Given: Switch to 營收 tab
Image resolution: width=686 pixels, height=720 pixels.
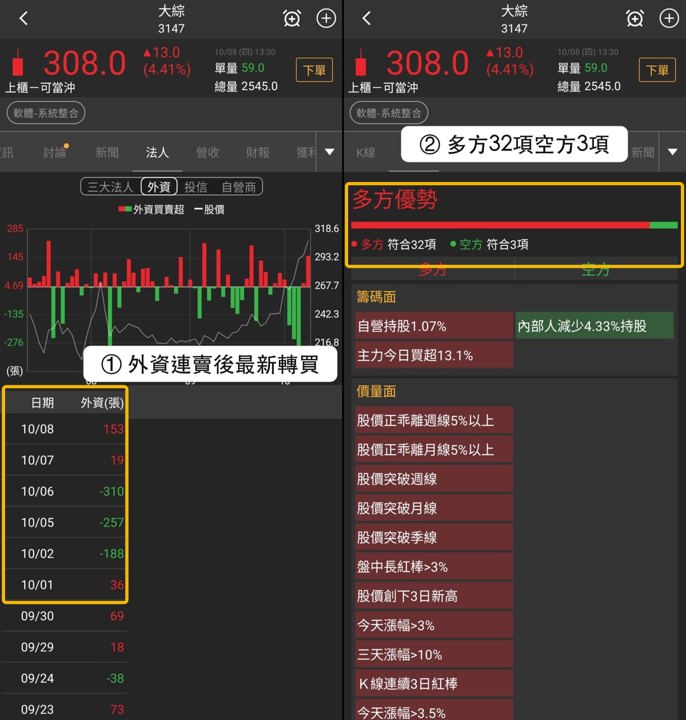Looking at the screenshot, I should tap(208, 152).
